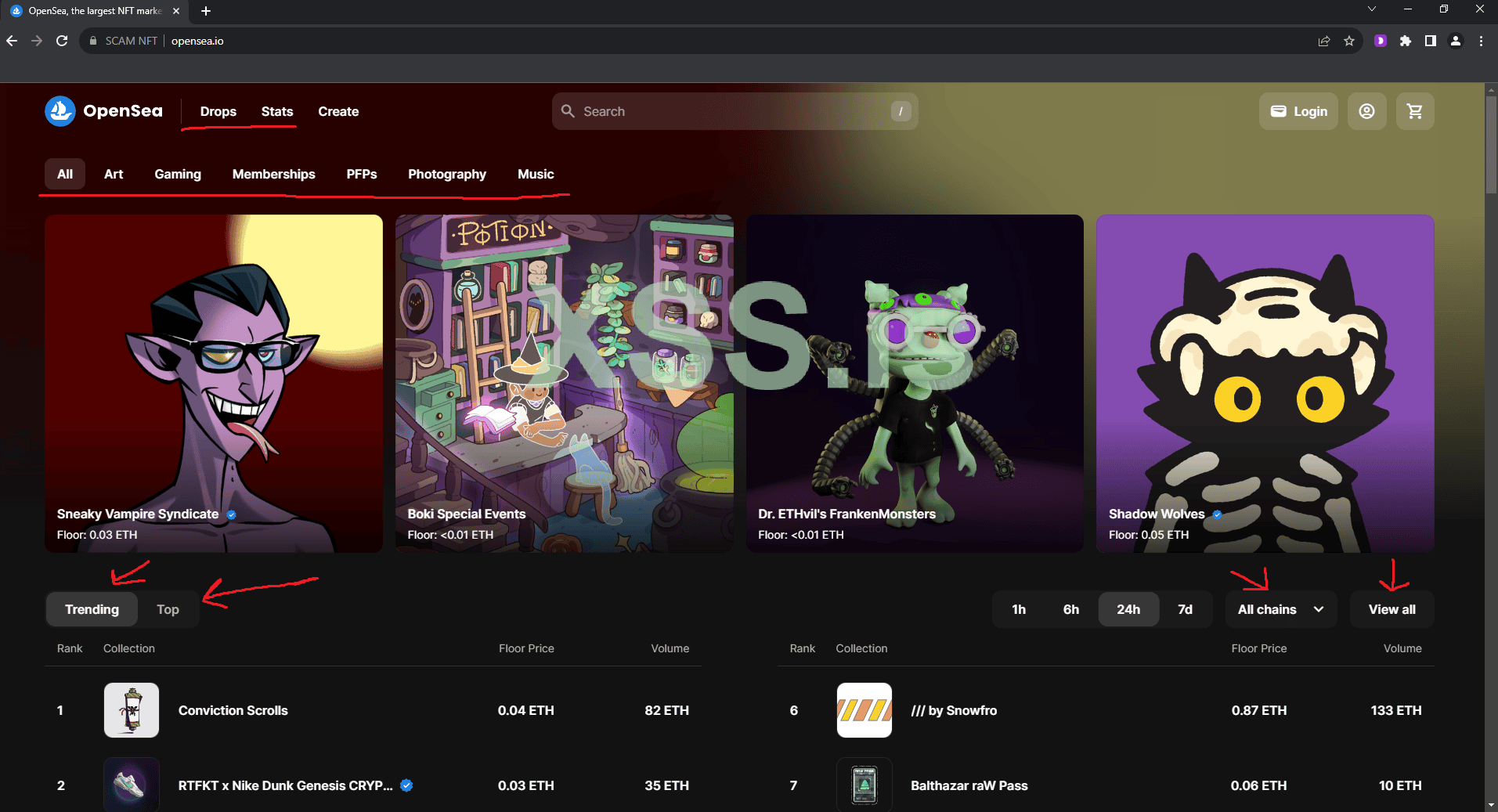Image resolution: width=1498 pixels, height=812 pixels.
Task: Go to the Create page
Action: 338,111
